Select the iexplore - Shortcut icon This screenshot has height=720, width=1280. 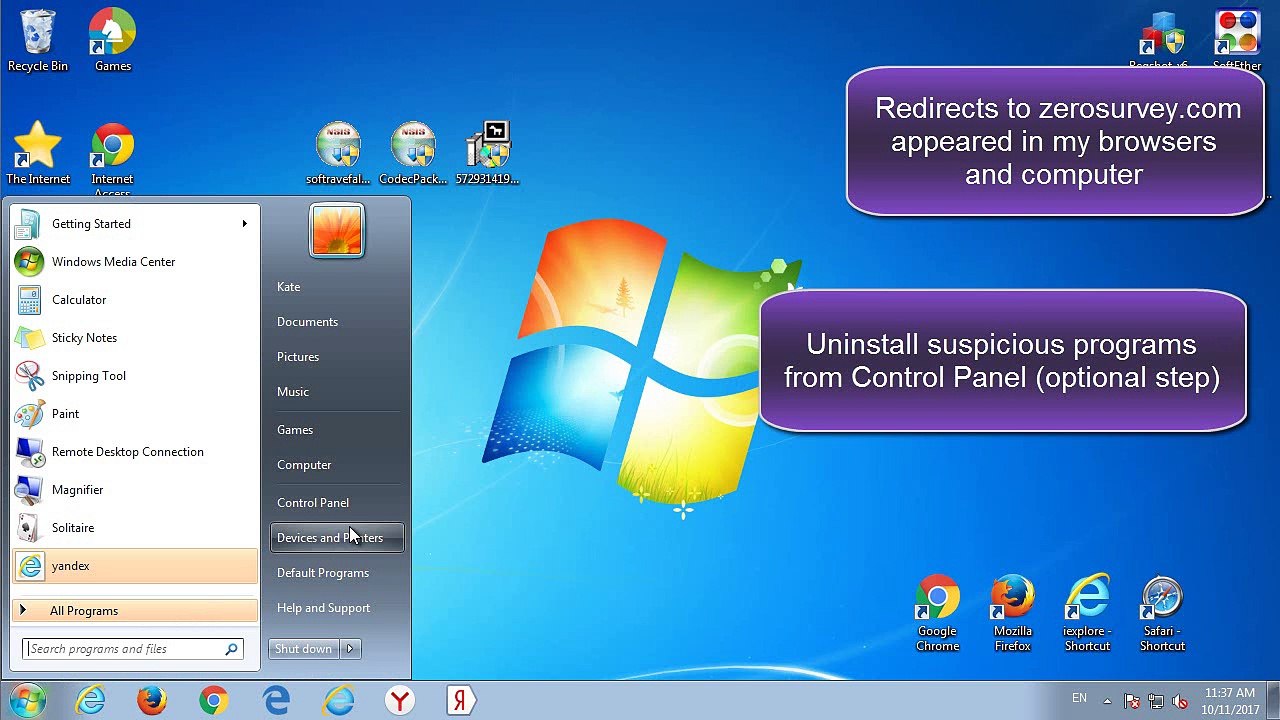tap(1087, 614)
